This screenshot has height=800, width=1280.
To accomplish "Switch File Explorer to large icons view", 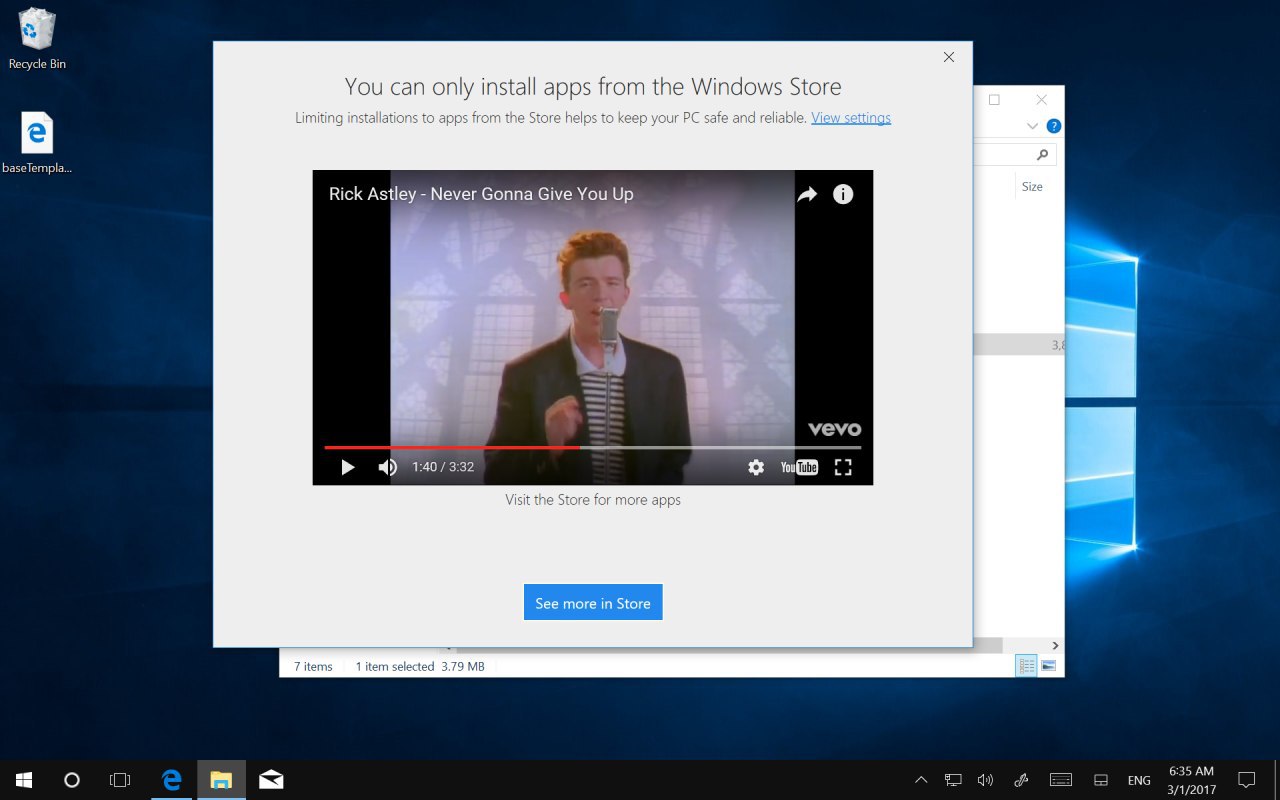I will click(1049, 666).
